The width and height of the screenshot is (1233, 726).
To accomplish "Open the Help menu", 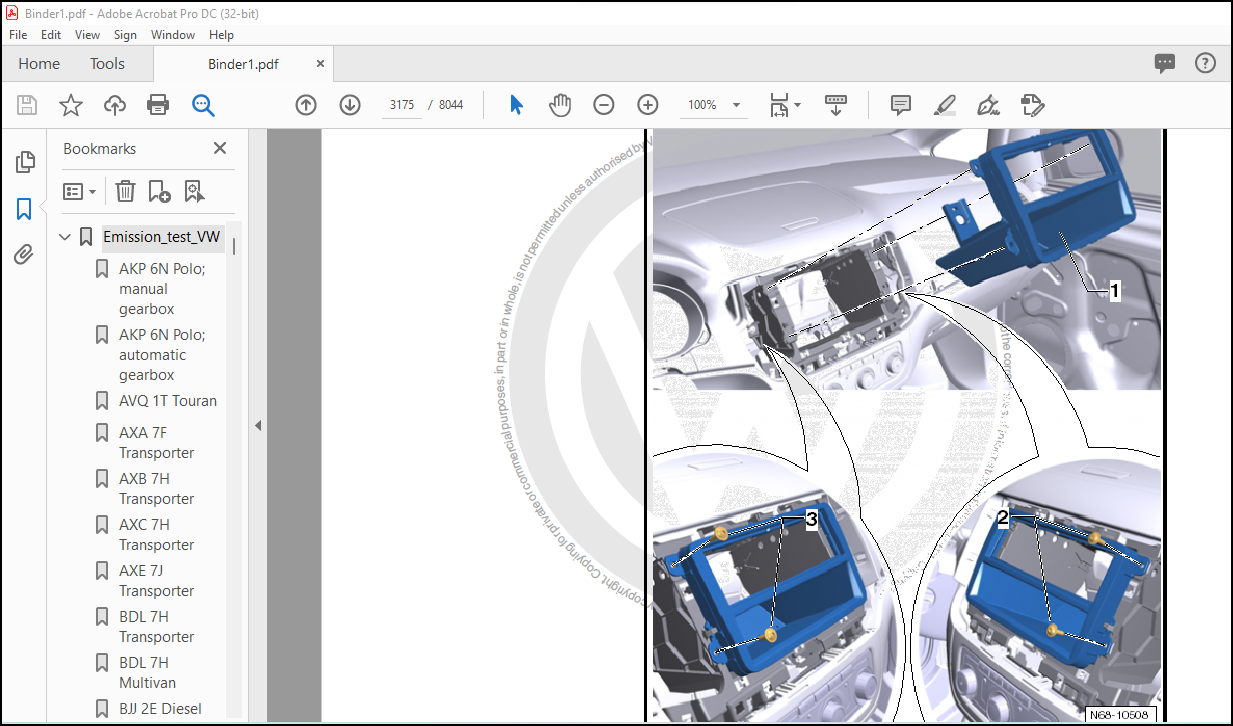I will [221, 34].
